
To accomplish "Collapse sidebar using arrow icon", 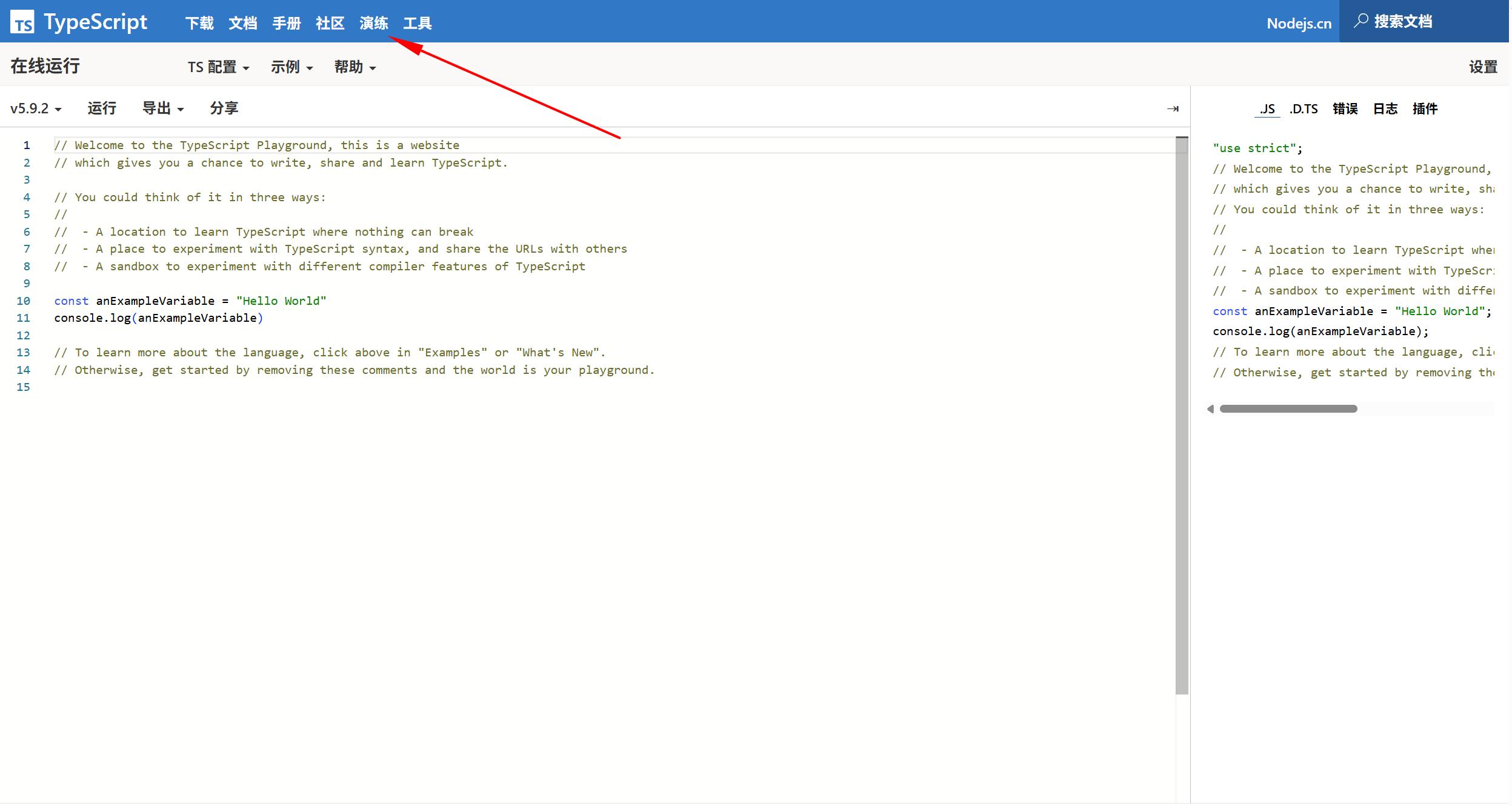I will click(1173, 109).
